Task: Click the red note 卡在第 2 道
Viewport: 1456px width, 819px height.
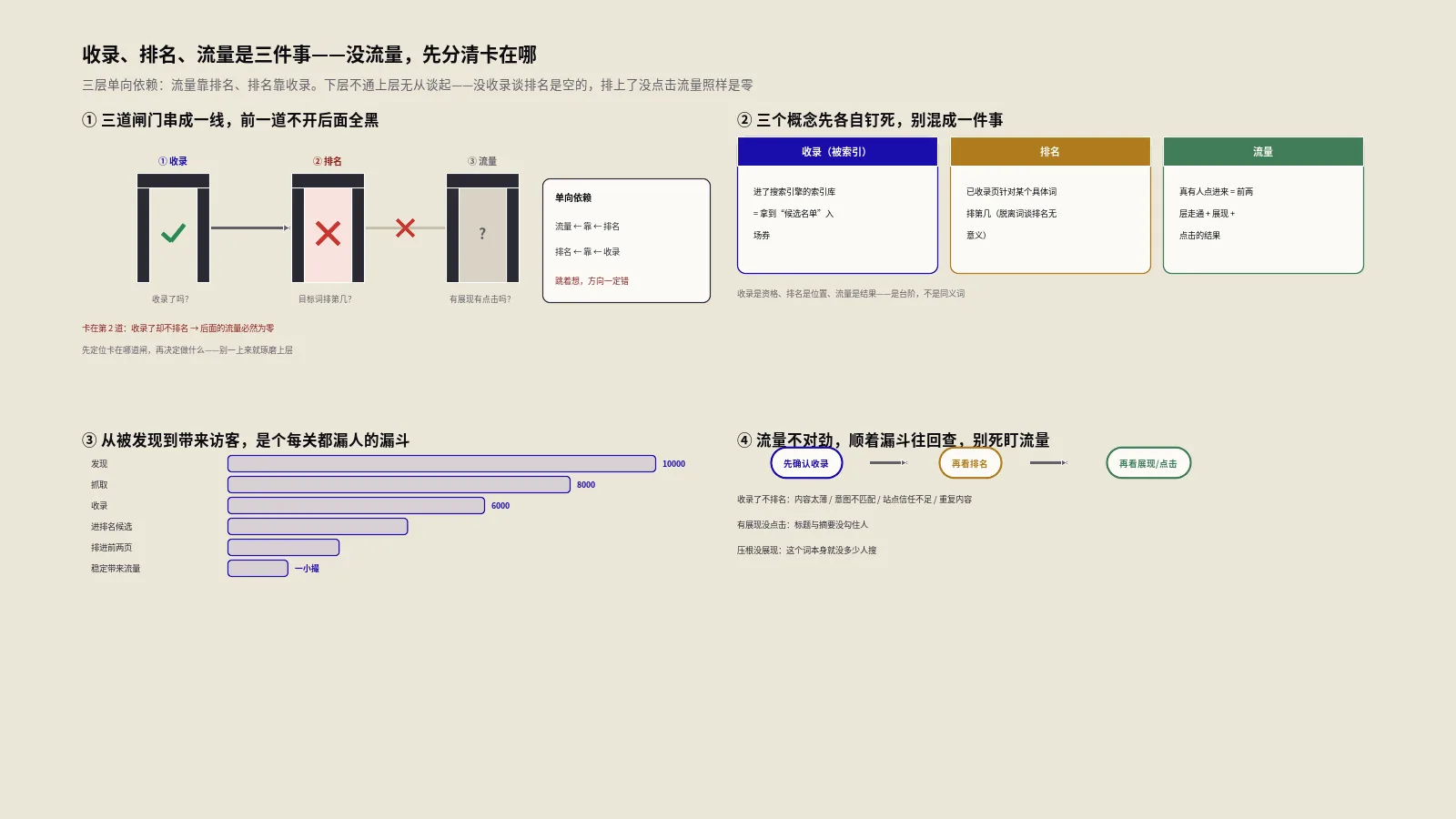Action: click(x=178, y=329)
